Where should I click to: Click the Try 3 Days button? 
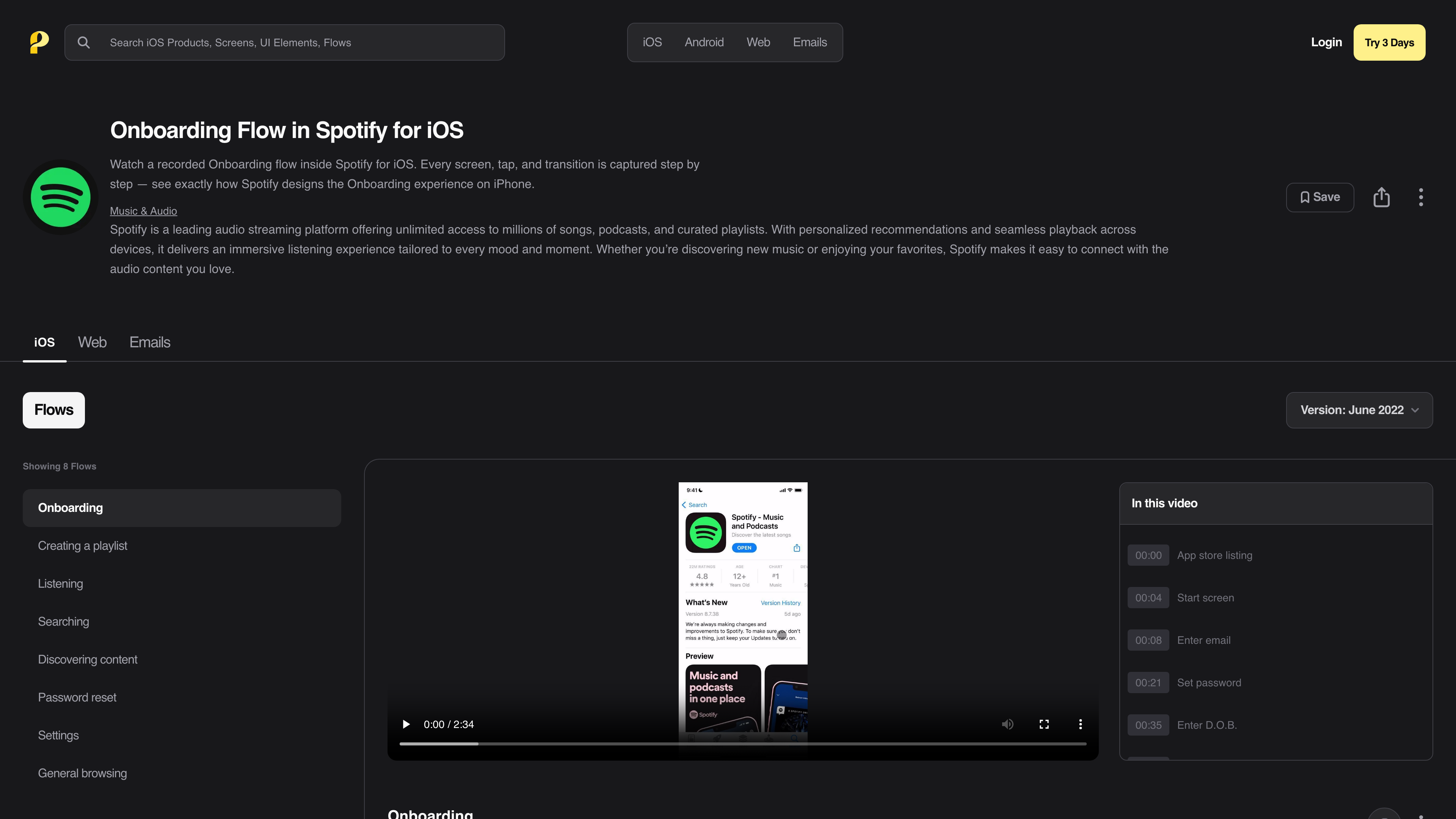point(1389,42)
